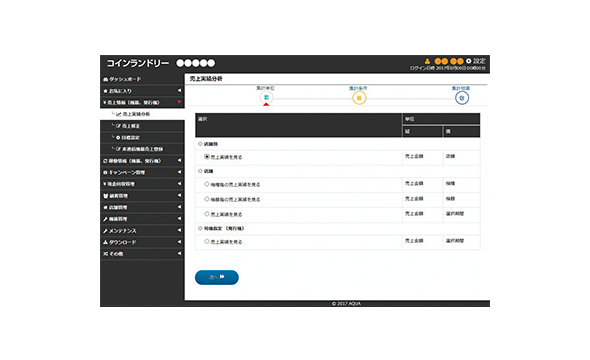
Task: Open the 設定 link in the header
Action: point(479,61)
